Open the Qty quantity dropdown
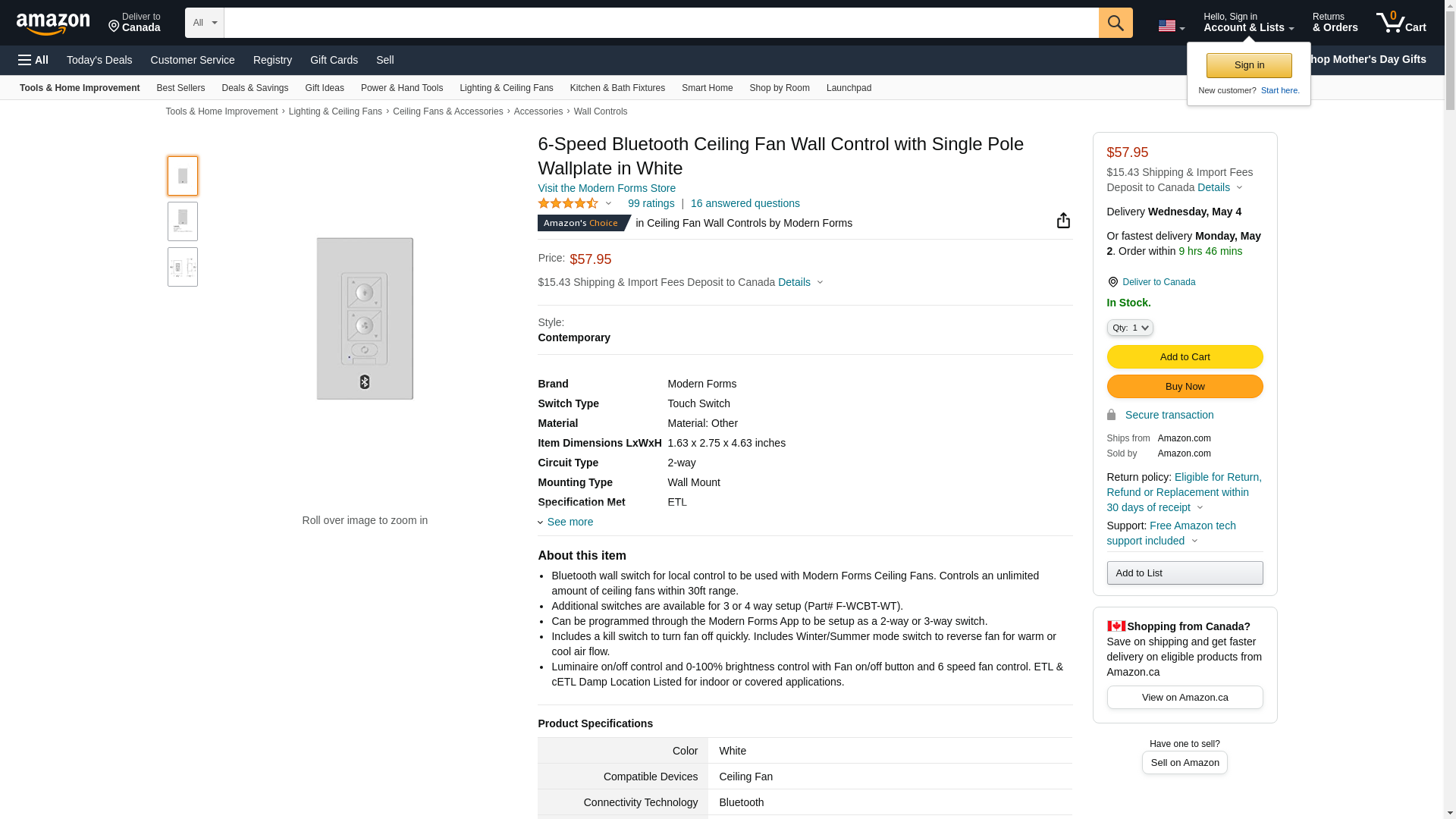Image resolution: width=1456 pixels, height=819 pixels. pos(1130,328)
